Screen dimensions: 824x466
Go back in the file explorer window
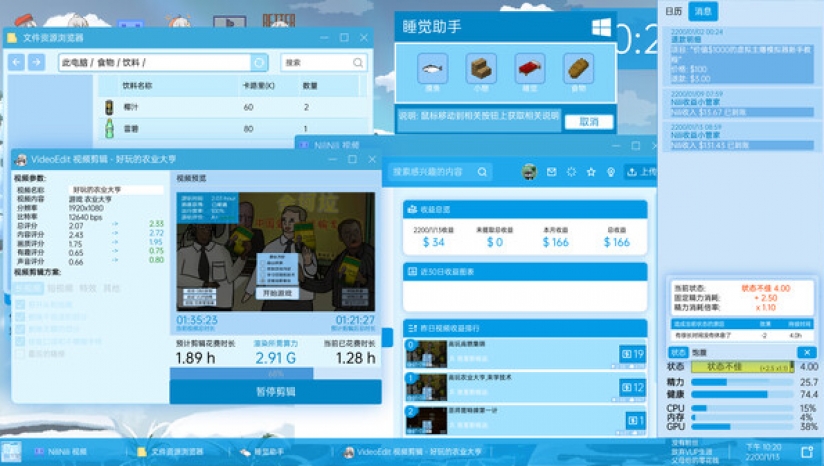pos(16,63)
